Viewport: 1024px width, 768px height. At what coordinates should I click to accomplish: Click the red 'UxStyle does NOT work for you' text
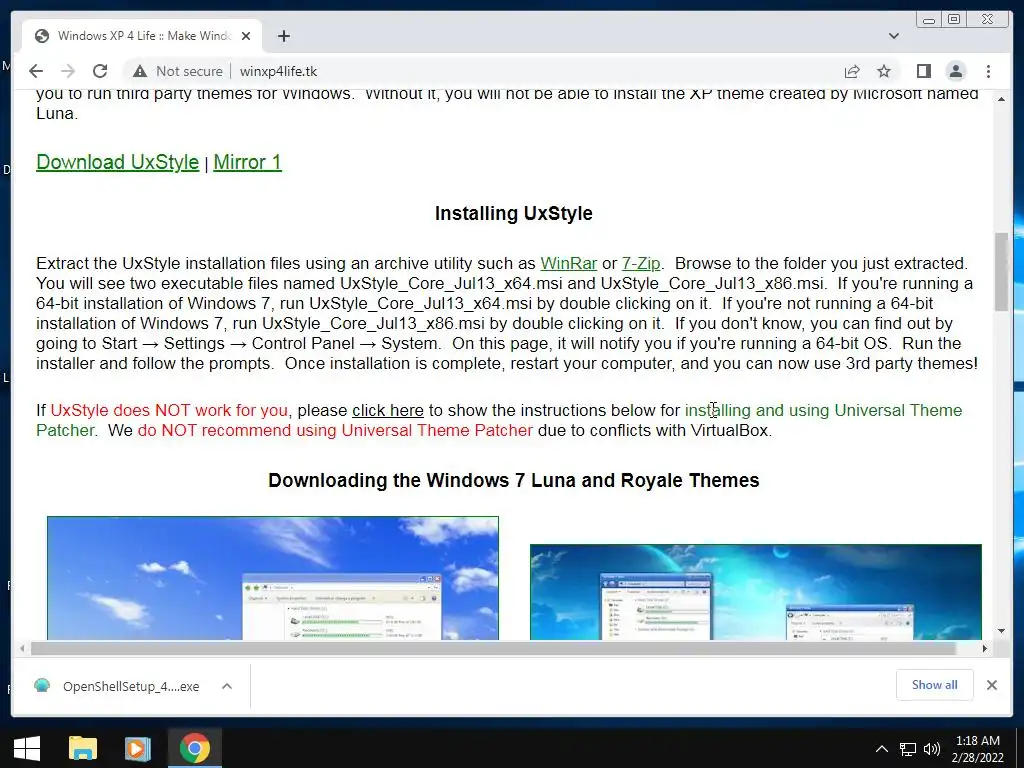point(169,410)
